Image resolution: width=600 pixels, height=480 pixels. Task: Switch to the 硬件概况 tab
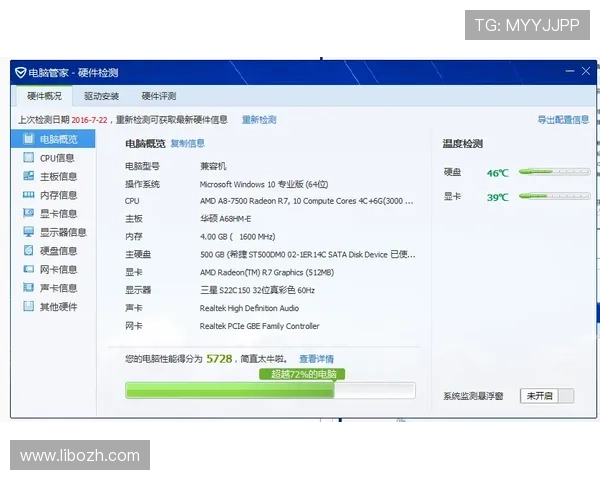(44, 96)
